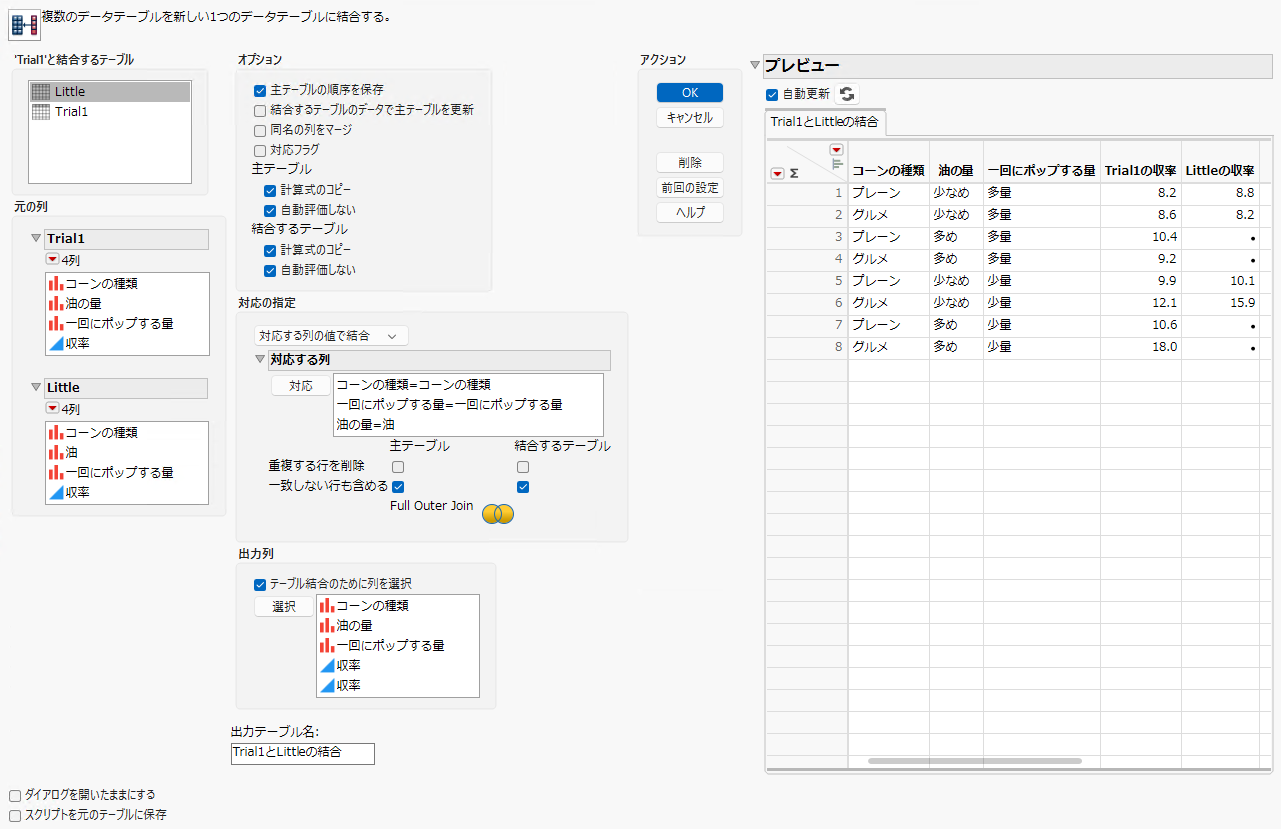This screenshot has height=829, width=1281.
Task: Check 重複する行を削除 for 主テーブル
Action: coord(398,467)
